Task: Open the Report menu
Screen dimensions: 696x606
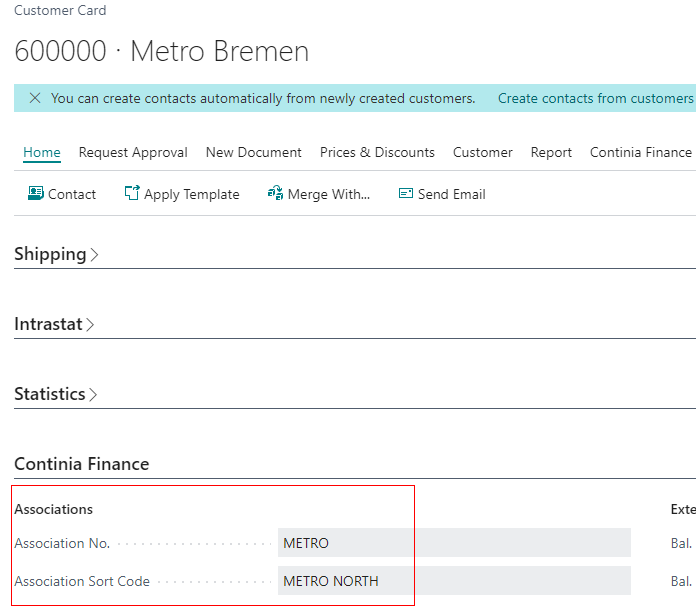Action: pos(551,152)
